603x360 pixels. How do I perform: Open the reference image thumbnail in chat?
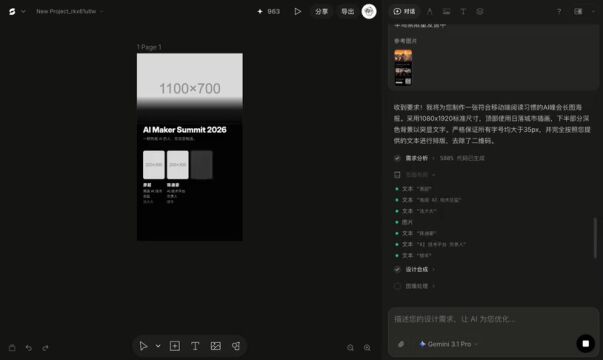[x=403, y=67]
